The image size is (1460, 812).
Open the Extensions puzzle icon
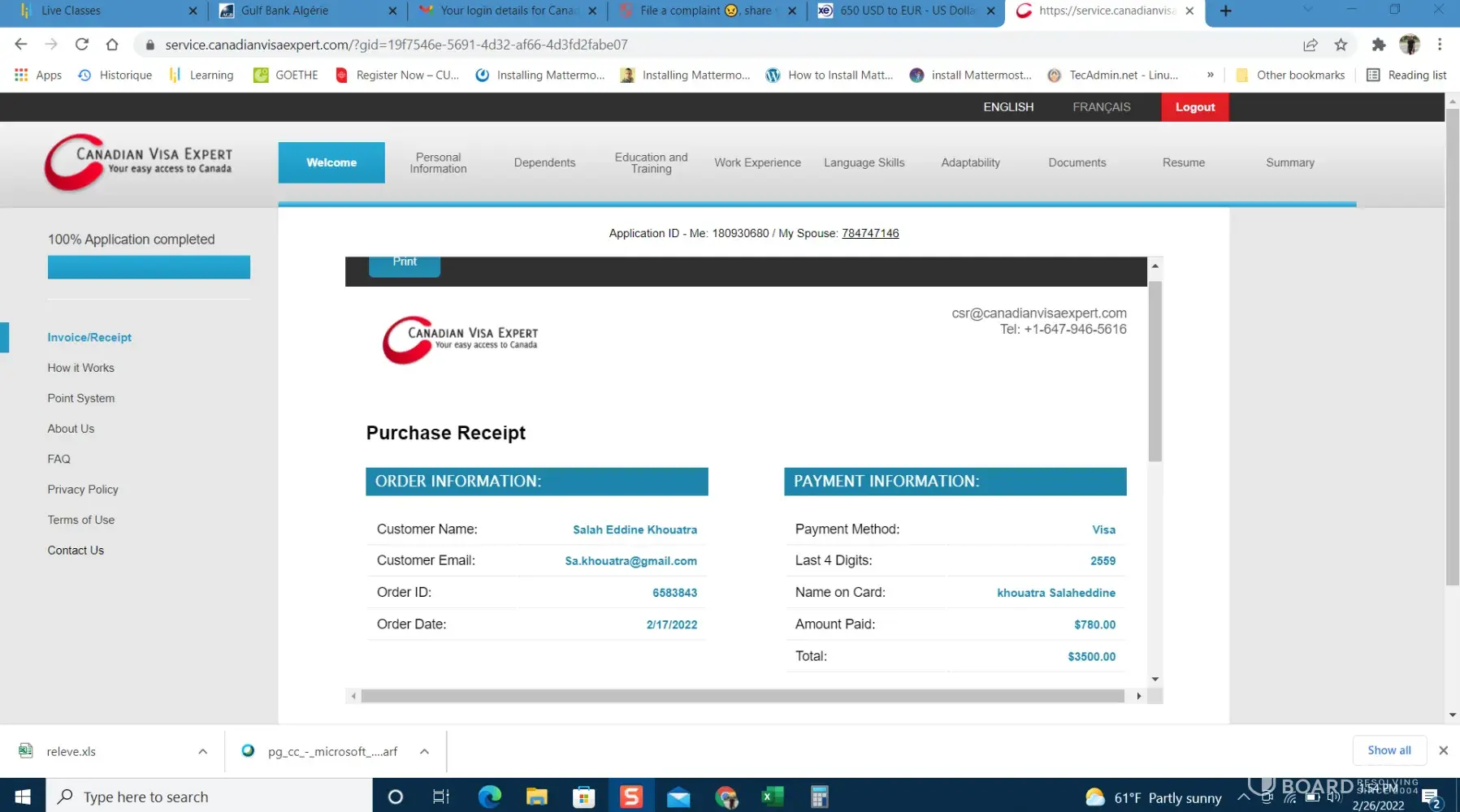(1378, 45)
